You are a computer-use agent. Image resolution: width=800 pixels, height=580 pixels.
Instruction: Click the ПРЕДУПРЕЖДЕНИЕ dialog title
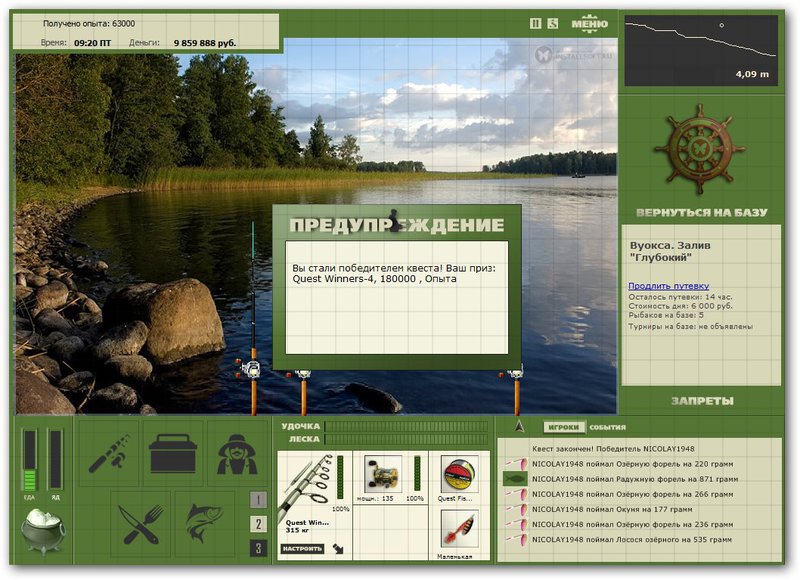click(397, 225)
